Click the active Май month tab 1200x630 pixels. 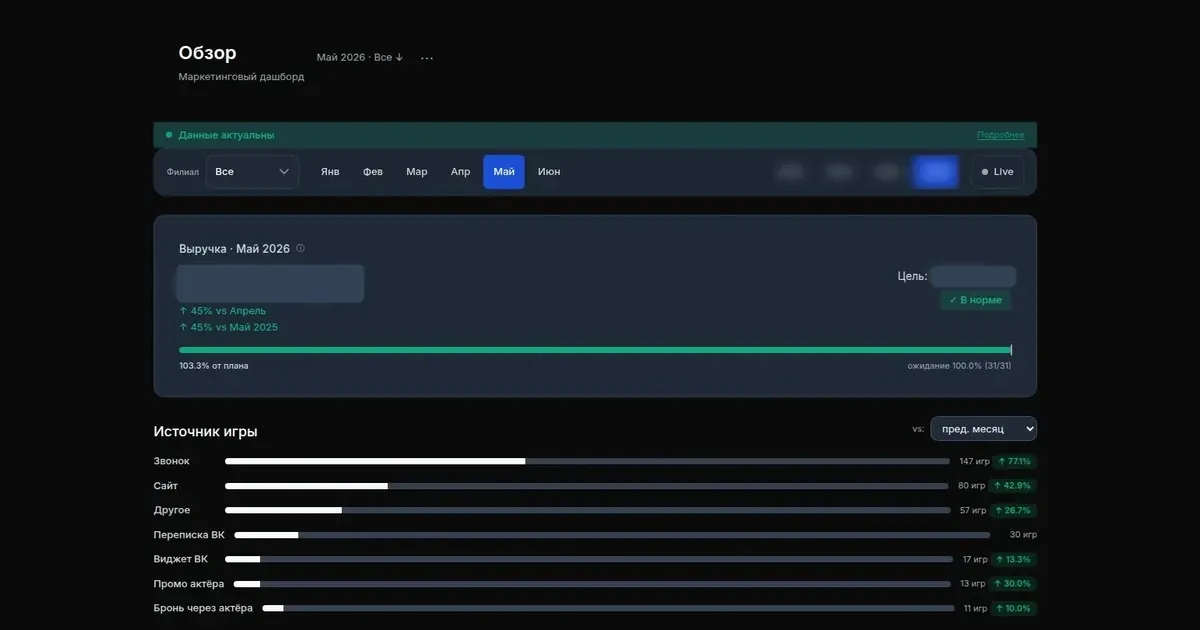(x=504, y=172)
